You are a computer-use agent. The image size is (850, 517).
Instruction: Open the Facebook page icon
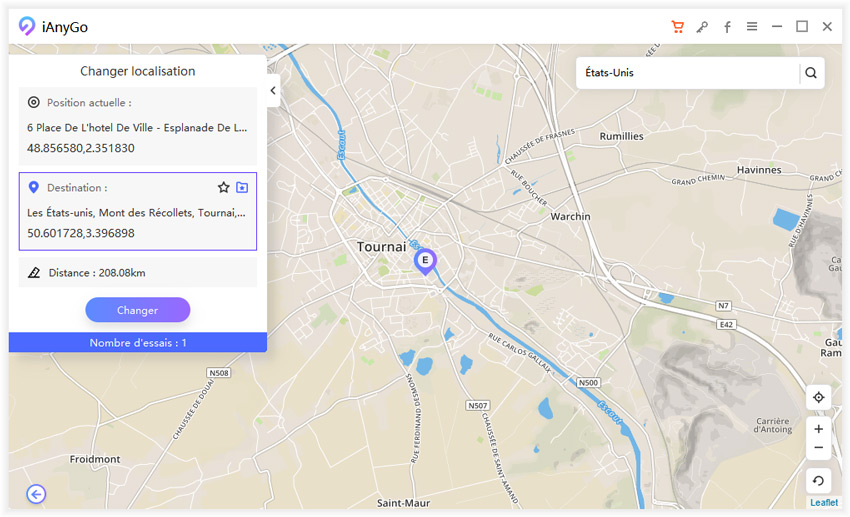(727, 27)
